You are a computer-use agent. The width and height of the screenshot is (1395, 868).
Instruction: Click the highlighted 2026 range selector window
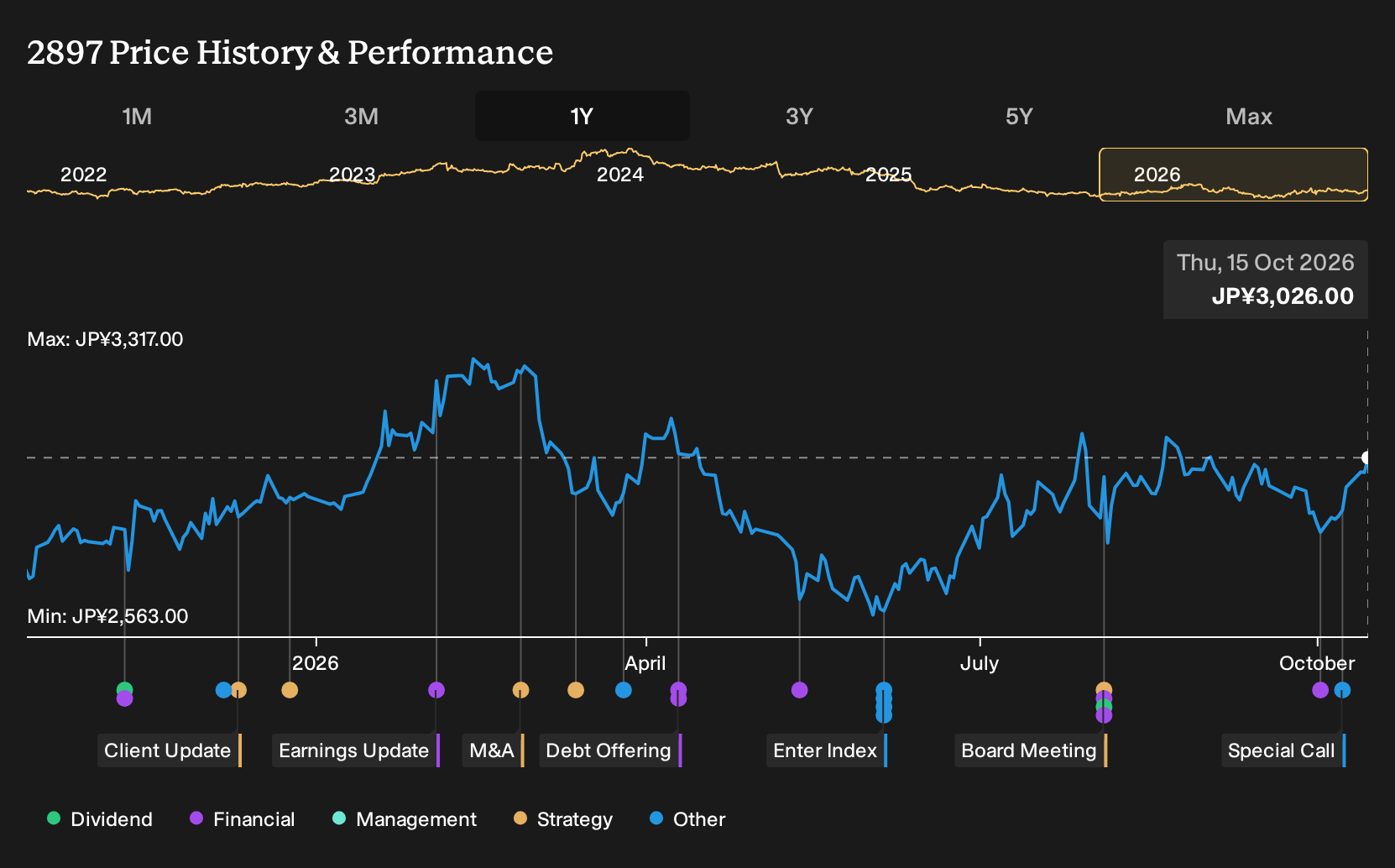coord(1233,175)
